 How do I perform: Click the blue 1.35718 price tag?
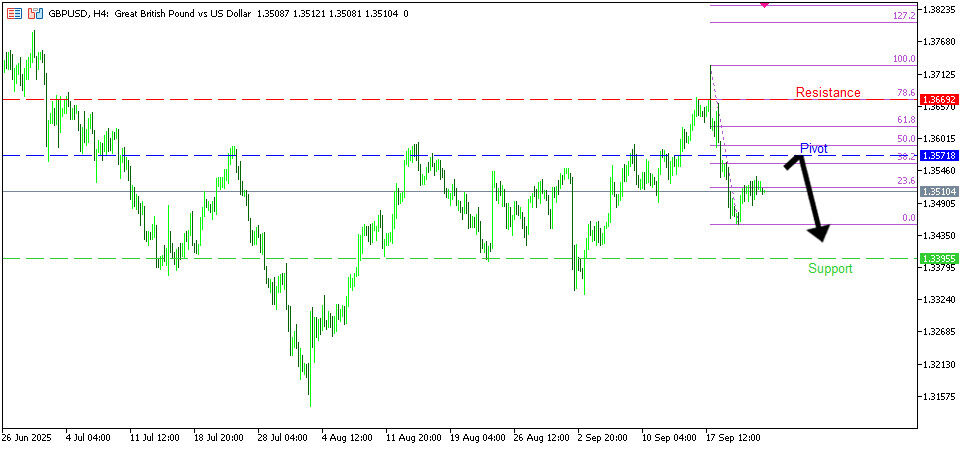pyautogui.click(x=939, y=156)
